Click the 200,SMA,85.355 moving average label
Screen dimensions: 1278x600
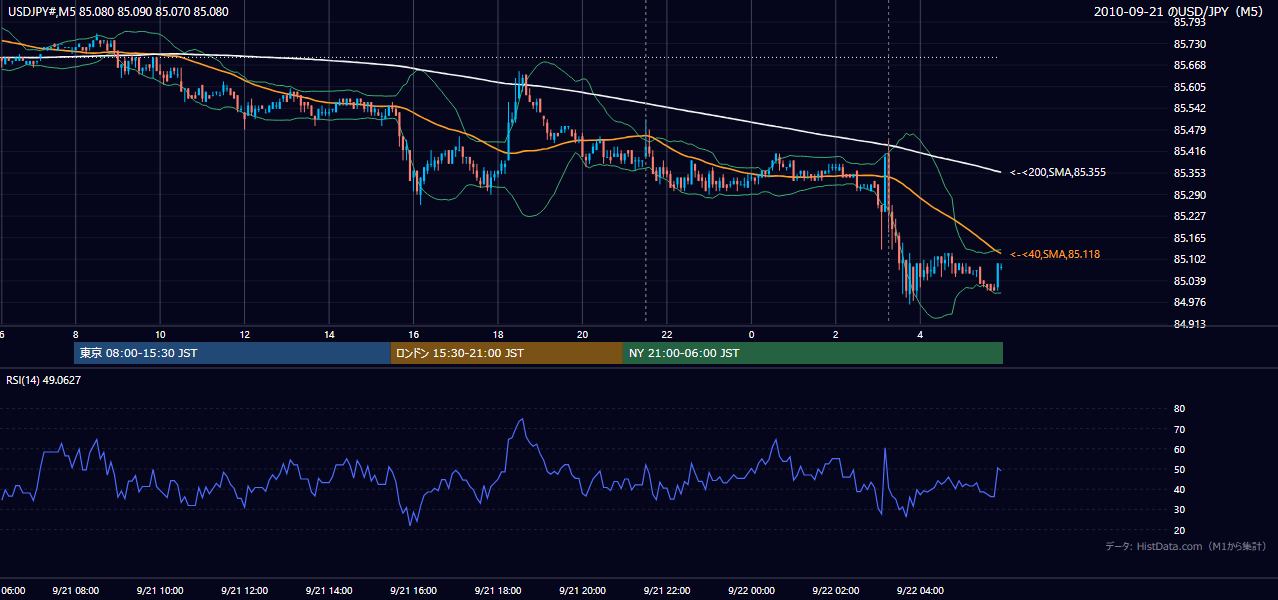coord(1058,173)
